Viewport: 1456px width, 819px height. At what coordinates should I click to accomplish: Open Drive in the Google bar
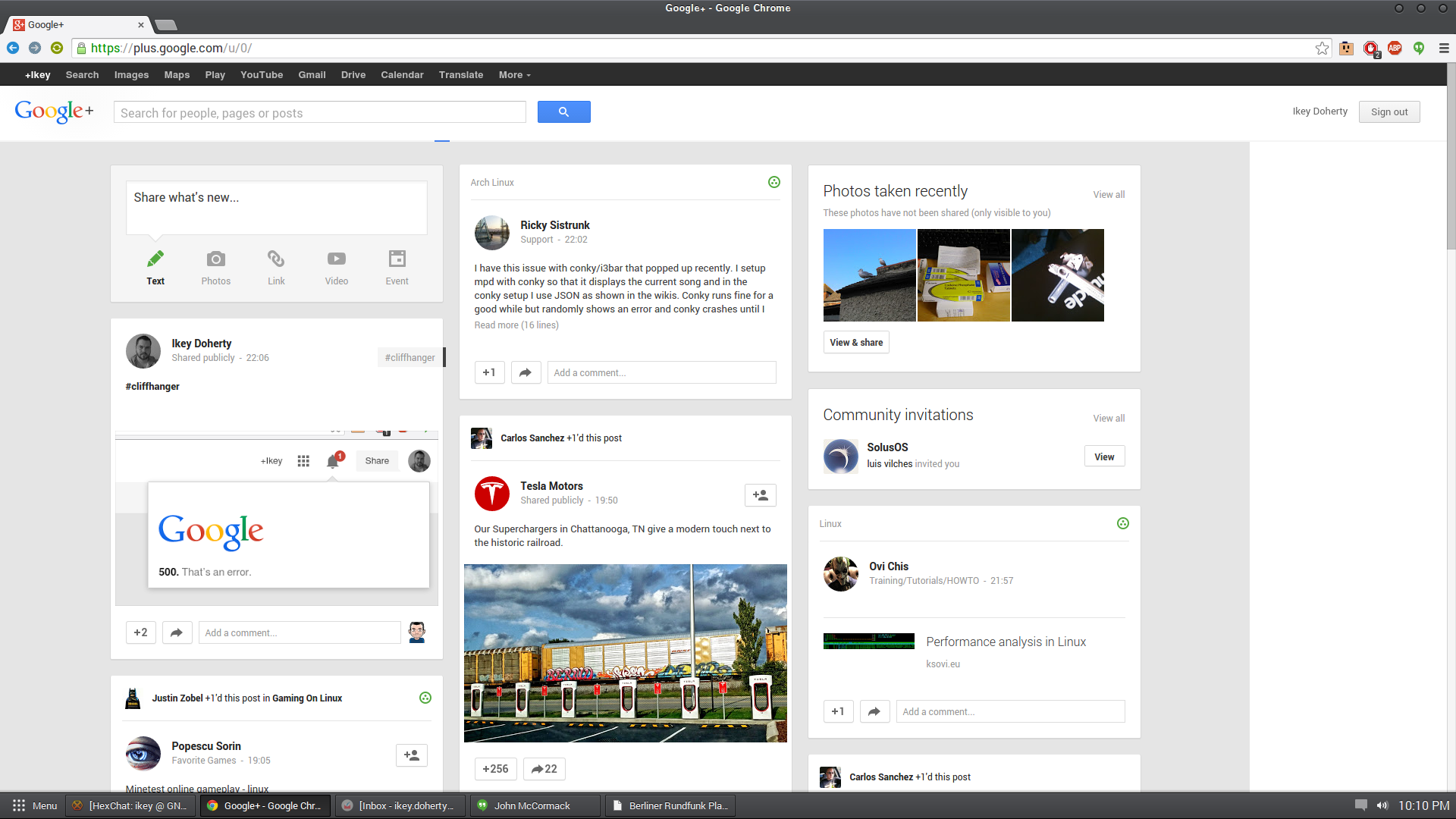353,74
